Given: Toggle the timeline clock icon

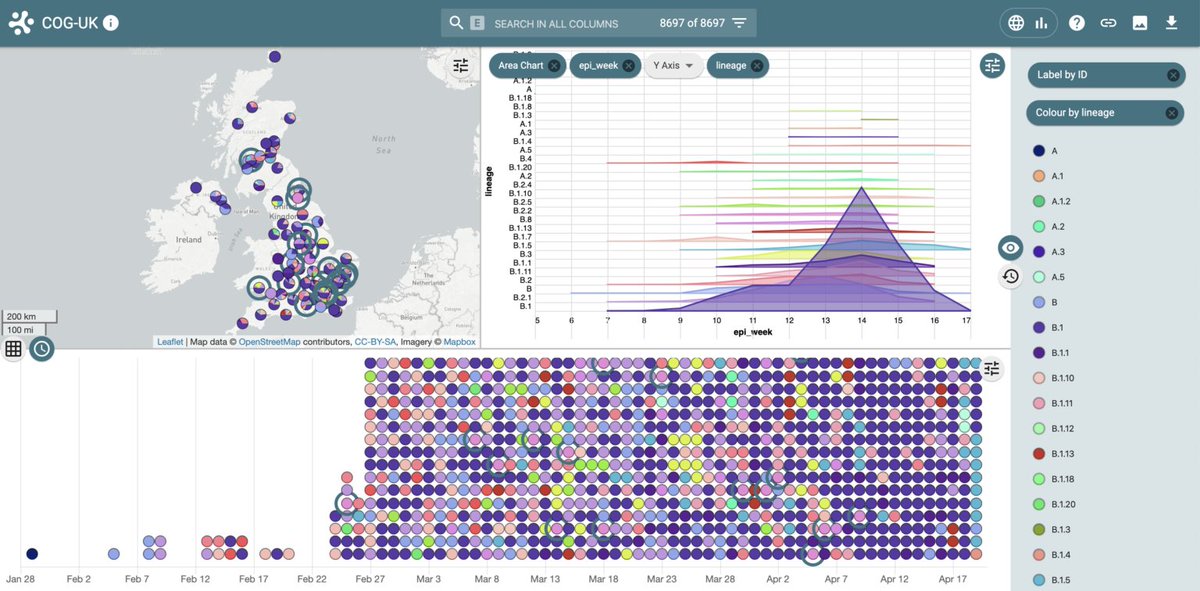Looking at the screenshot, I should 41,349.
